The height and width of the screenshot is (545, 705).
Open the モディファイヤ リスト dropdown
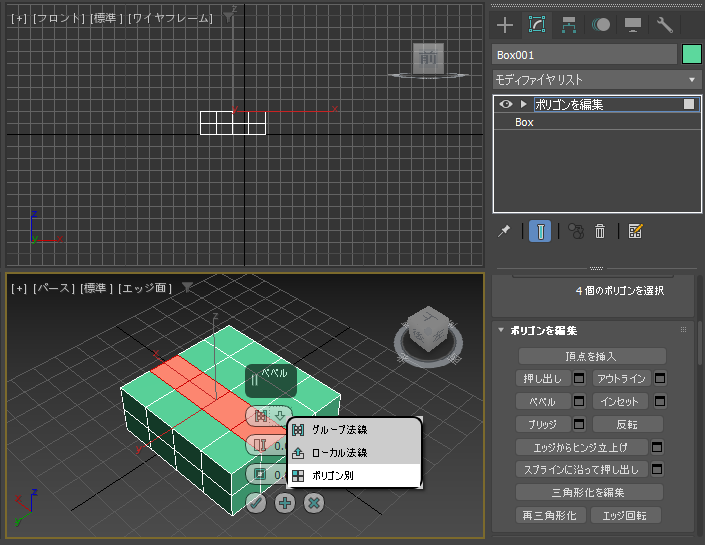pos(597,80)
